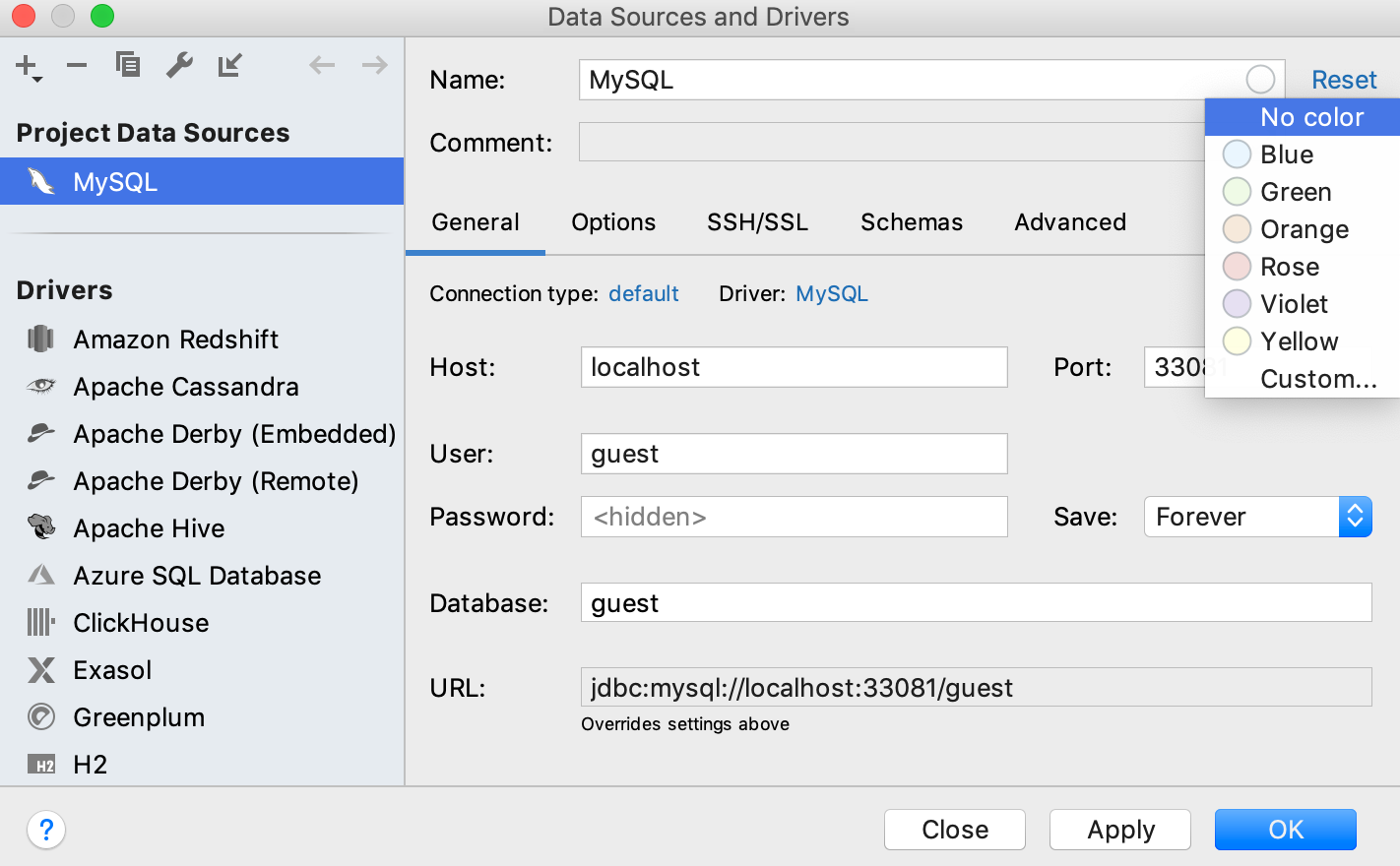
Task: Open the Custom... color option
Action: (x=1302, y=379)
